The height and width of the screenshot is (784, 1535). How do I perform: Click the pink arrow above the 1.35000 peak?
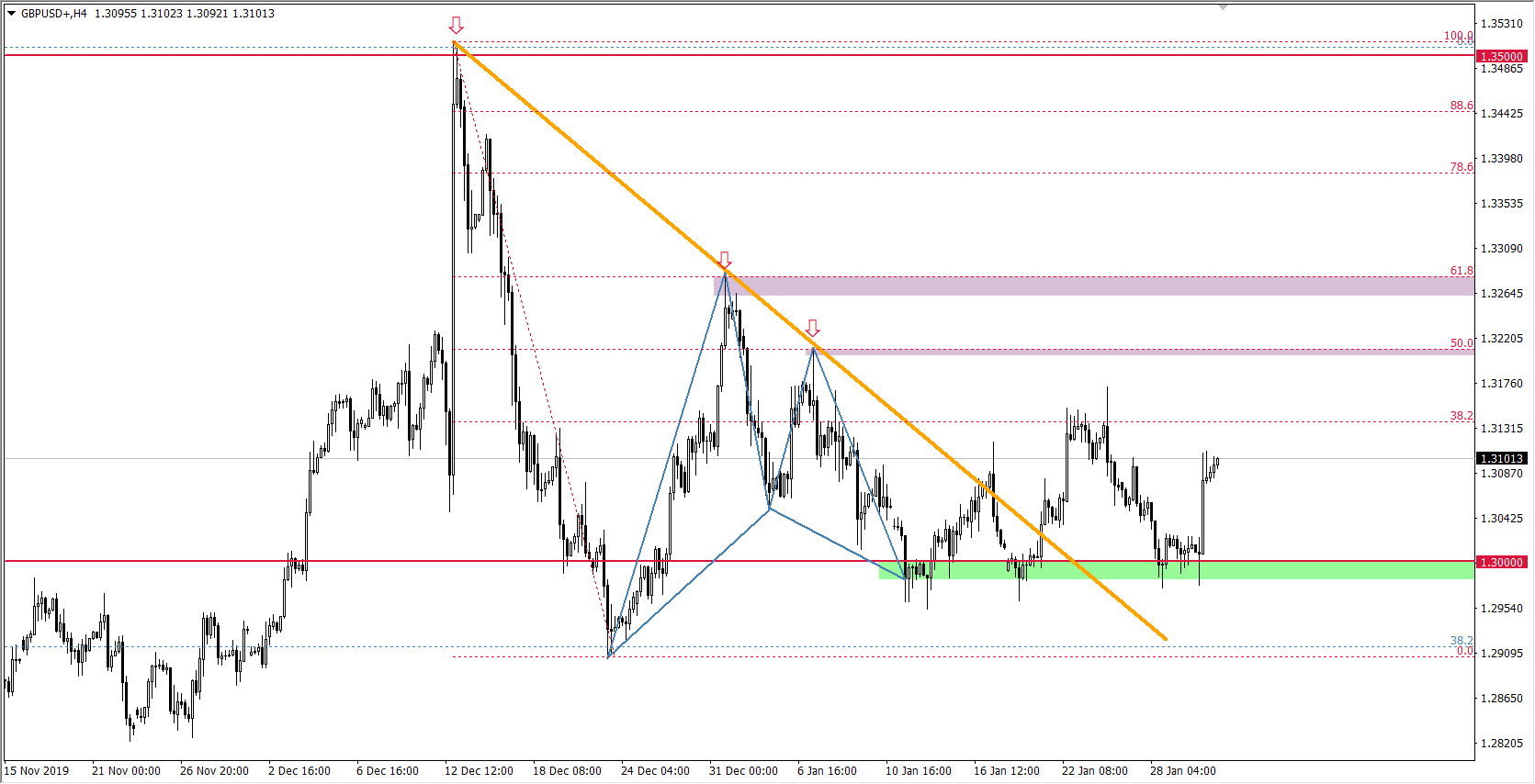tap(457, 25)
